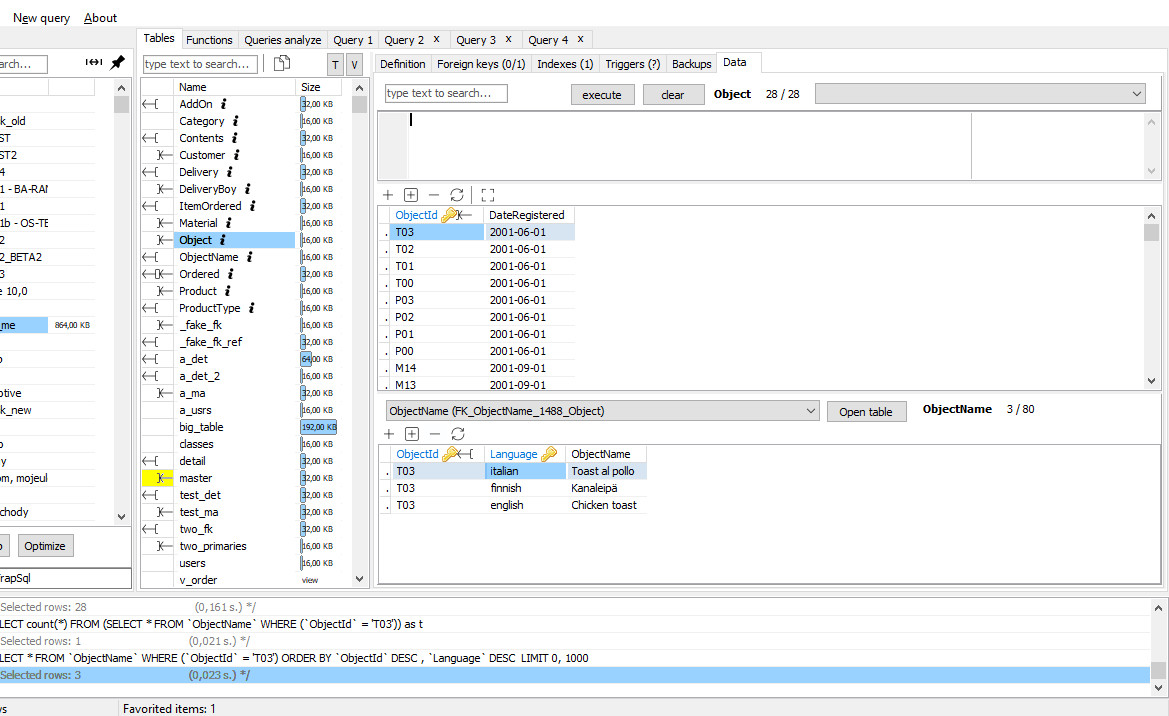The image size is (1169, 716).
Task: Click the table list search field
Action: click(x=200, y=64)
